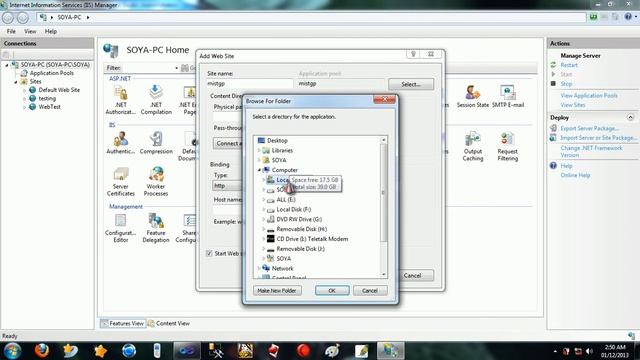Open .NET Authorization feature icon
Screen dimensions: 640x360
point(120,100)
